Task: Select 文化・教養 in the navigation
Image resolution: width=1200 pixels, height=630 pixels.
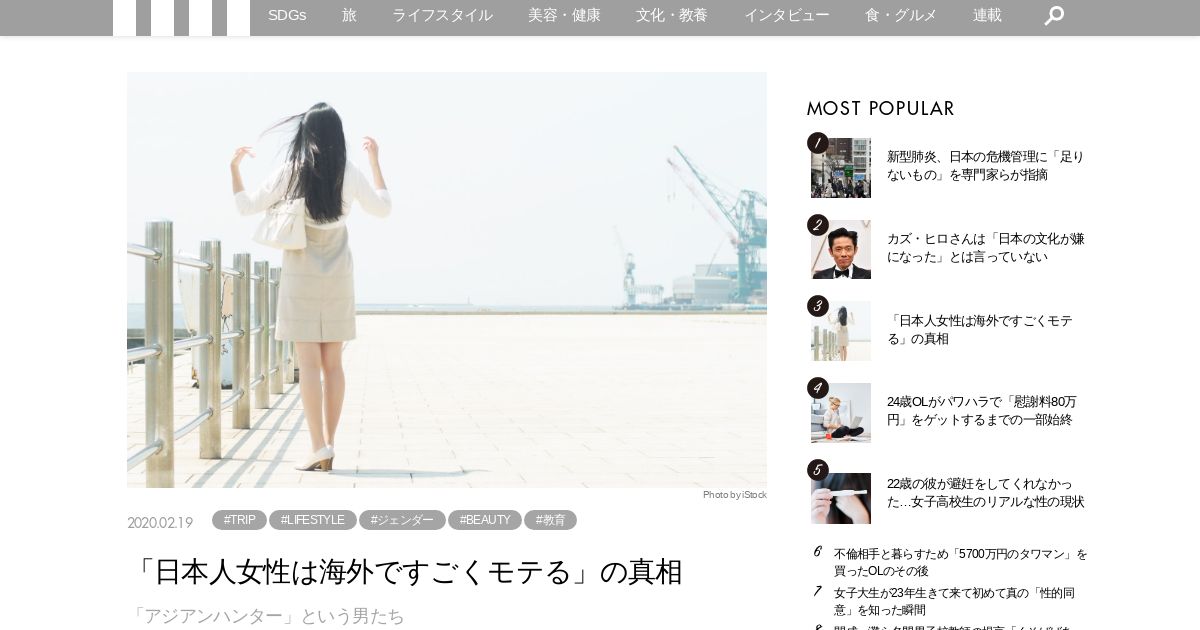Action: pos(672,15)
